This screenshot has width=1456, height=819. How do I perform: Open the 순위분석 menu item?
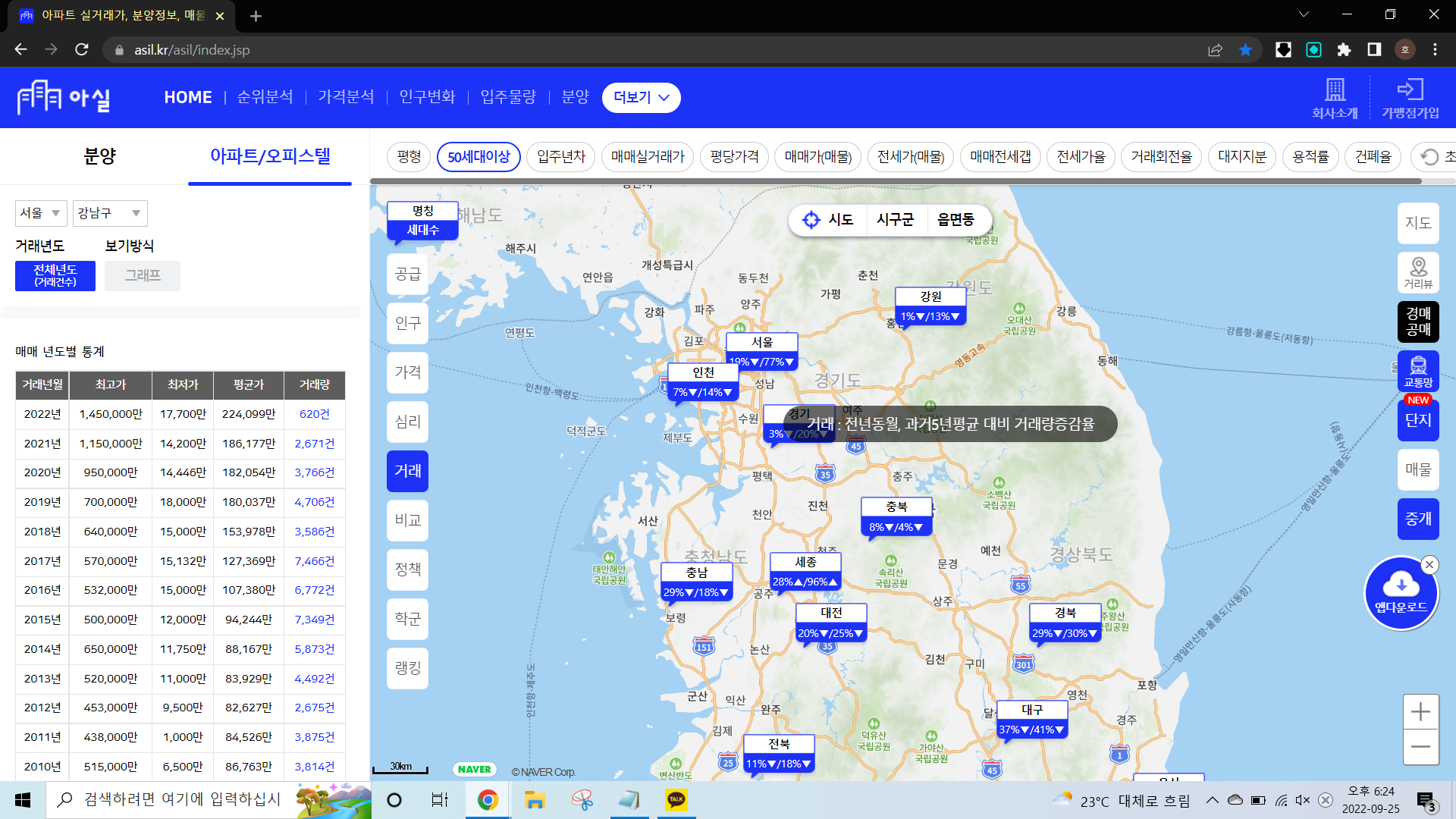point(265,97)
